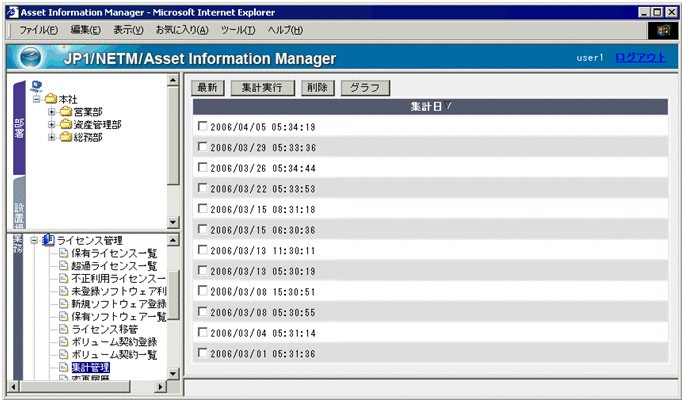Check the 2006/03/01 05:31:36 checkbox
The image size is (685, 404).
[202, 353]
